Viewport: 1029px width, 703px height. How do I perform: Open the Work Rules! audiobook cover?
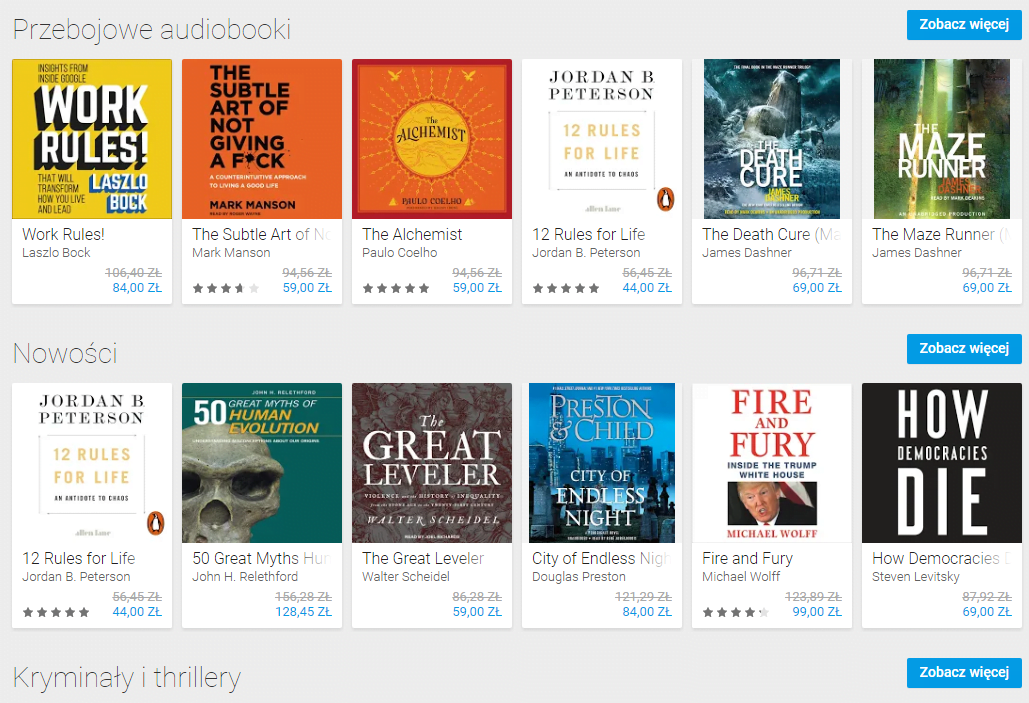[92, 139]
